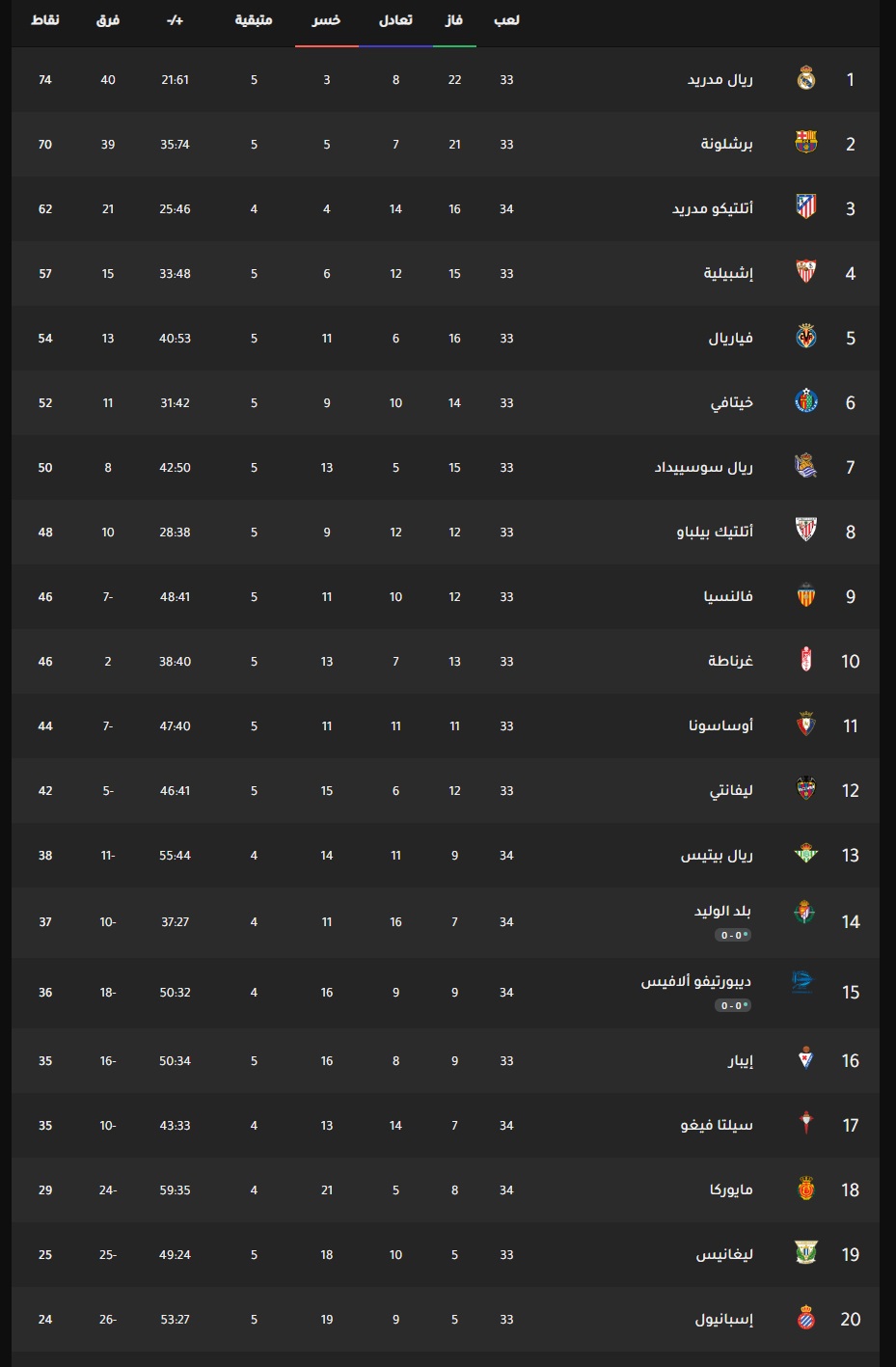Image resolution: width=896 pixels, height=1367 pixels.
Task: Sort by points column header (نقاط)
Action: coord(45,20)
